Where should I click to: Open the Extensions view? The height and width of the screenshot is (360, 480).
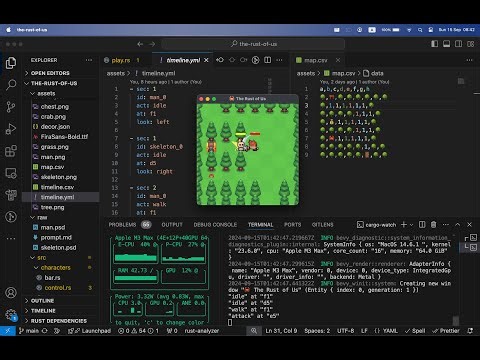tap(11, 151)
